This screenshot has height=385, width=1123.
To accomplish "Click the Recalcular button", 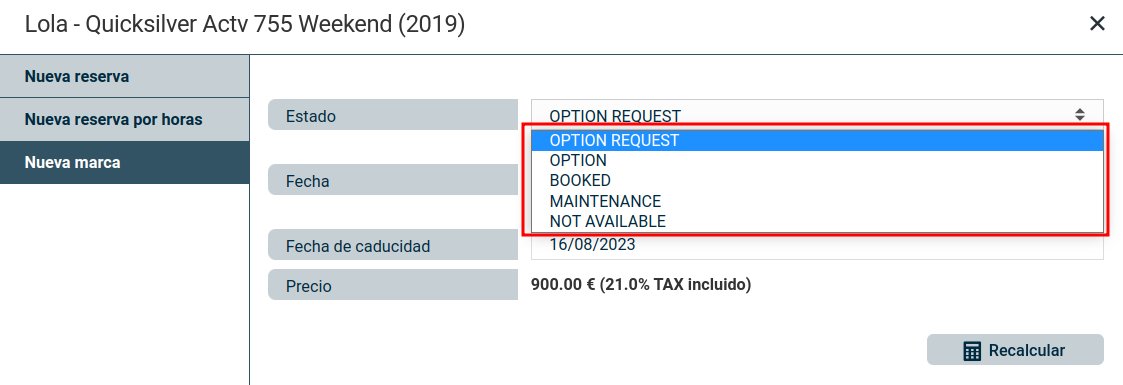I will click(1015, 351).
